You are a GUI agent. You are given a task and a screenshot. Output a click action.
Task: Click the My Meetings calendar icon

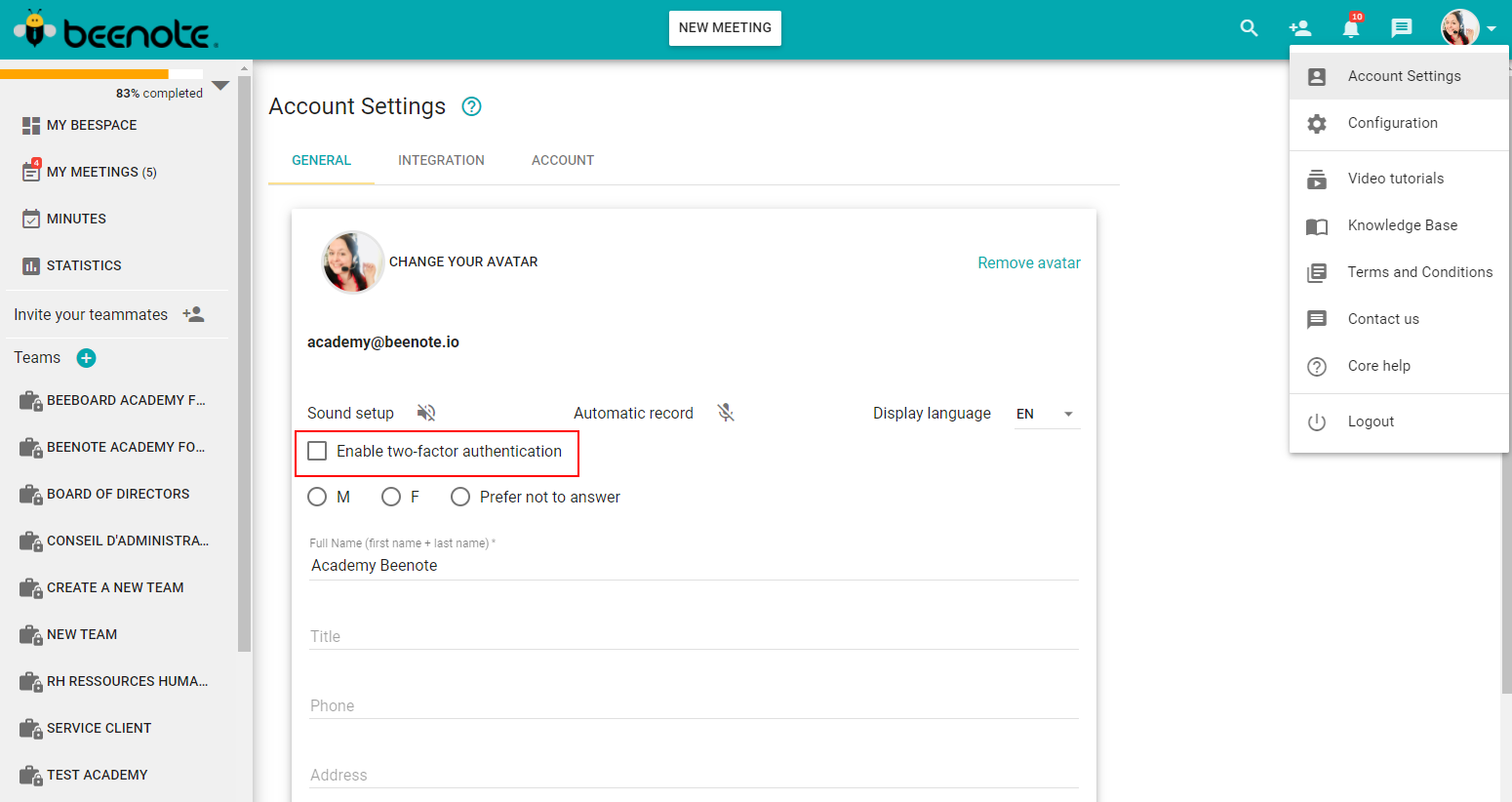click(x=31, y=171)
